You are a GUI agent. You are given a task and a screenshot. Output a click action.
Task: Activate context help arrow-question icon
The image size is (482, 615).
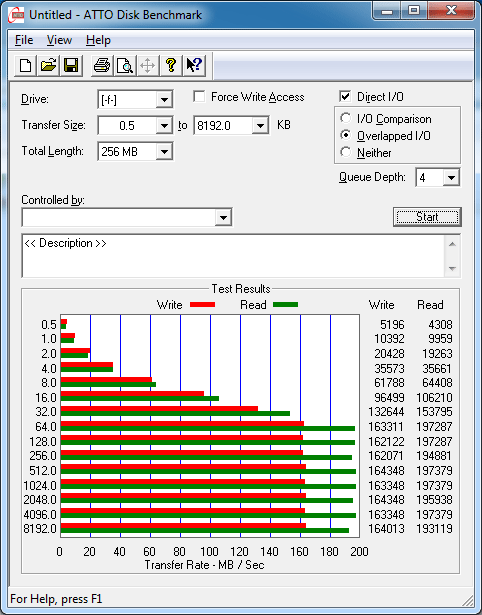tap(194, 65)
